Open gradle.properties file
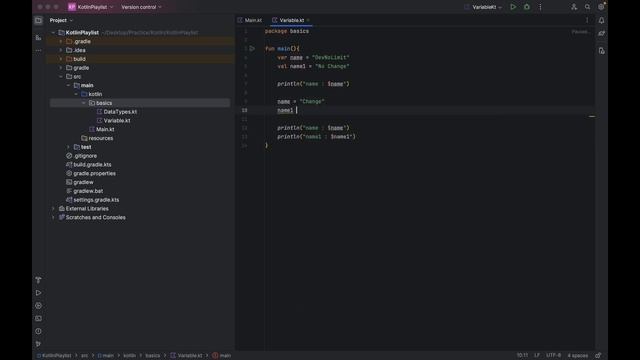 tap(91, 173)
